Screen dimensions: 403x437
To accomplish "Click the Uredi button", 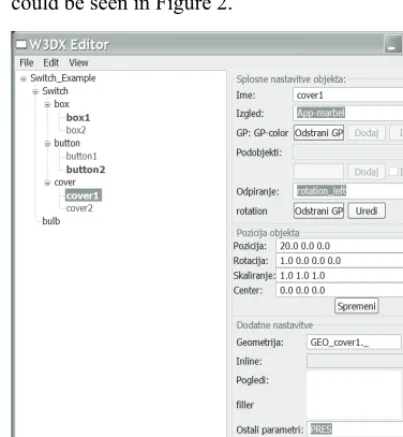I will pos(367,211).
